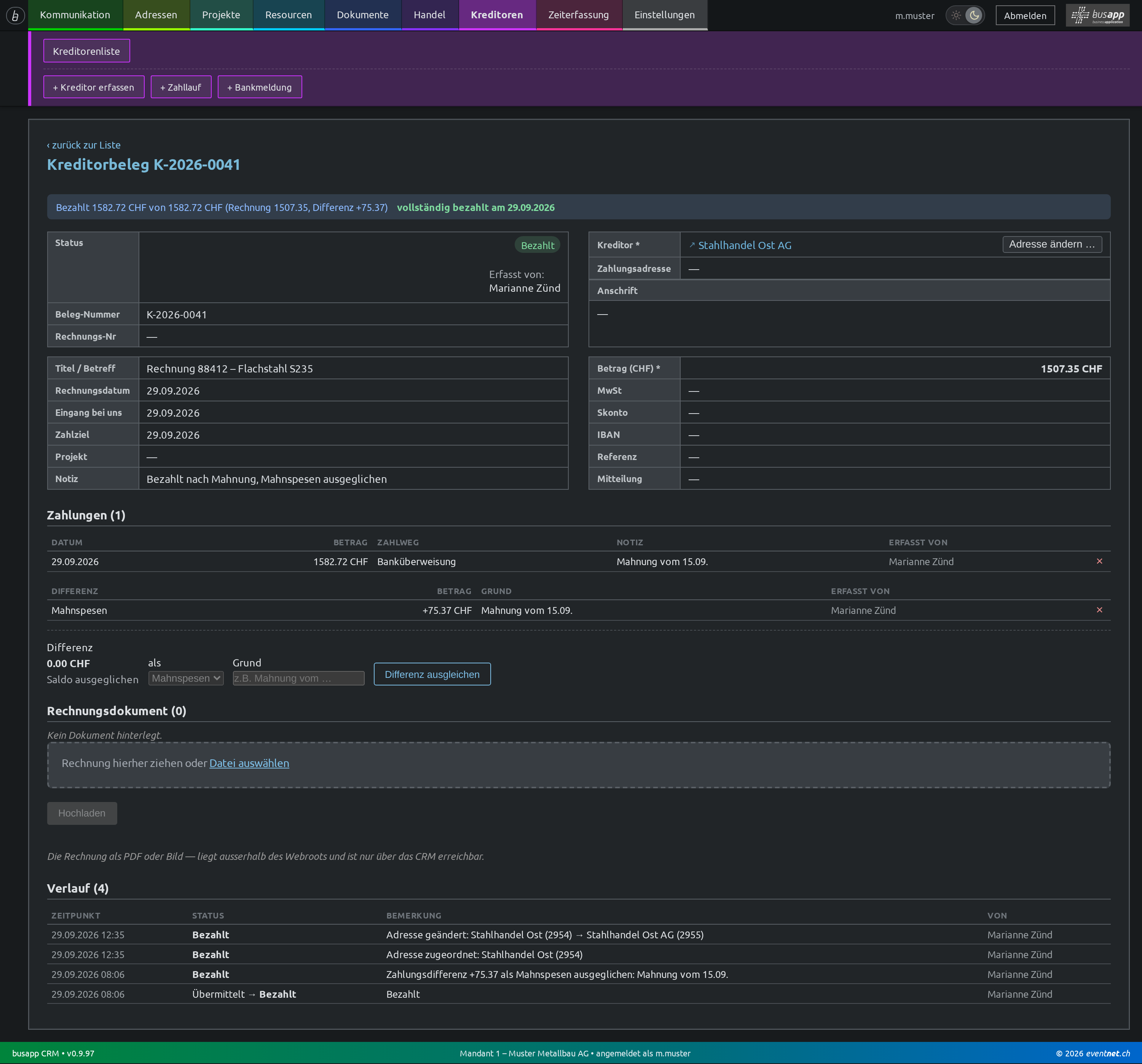Click the Hochladen button
Screen dimensions: 1142x1064
click(82, 813)
